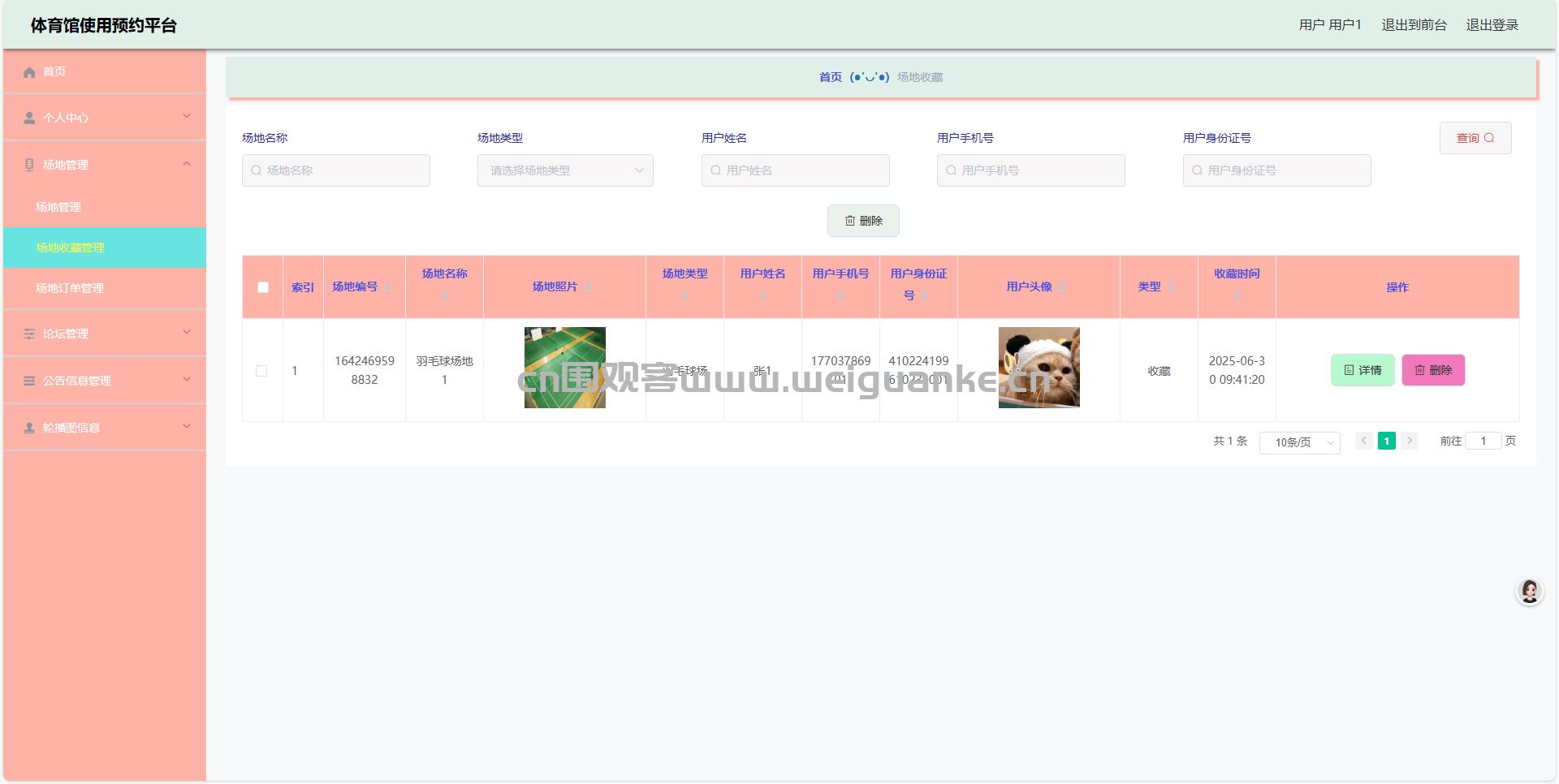Viewport: 1559px width, 784px height.
Task: Open 场地订单管理 in the sidebar
Action: coord(105,288)
